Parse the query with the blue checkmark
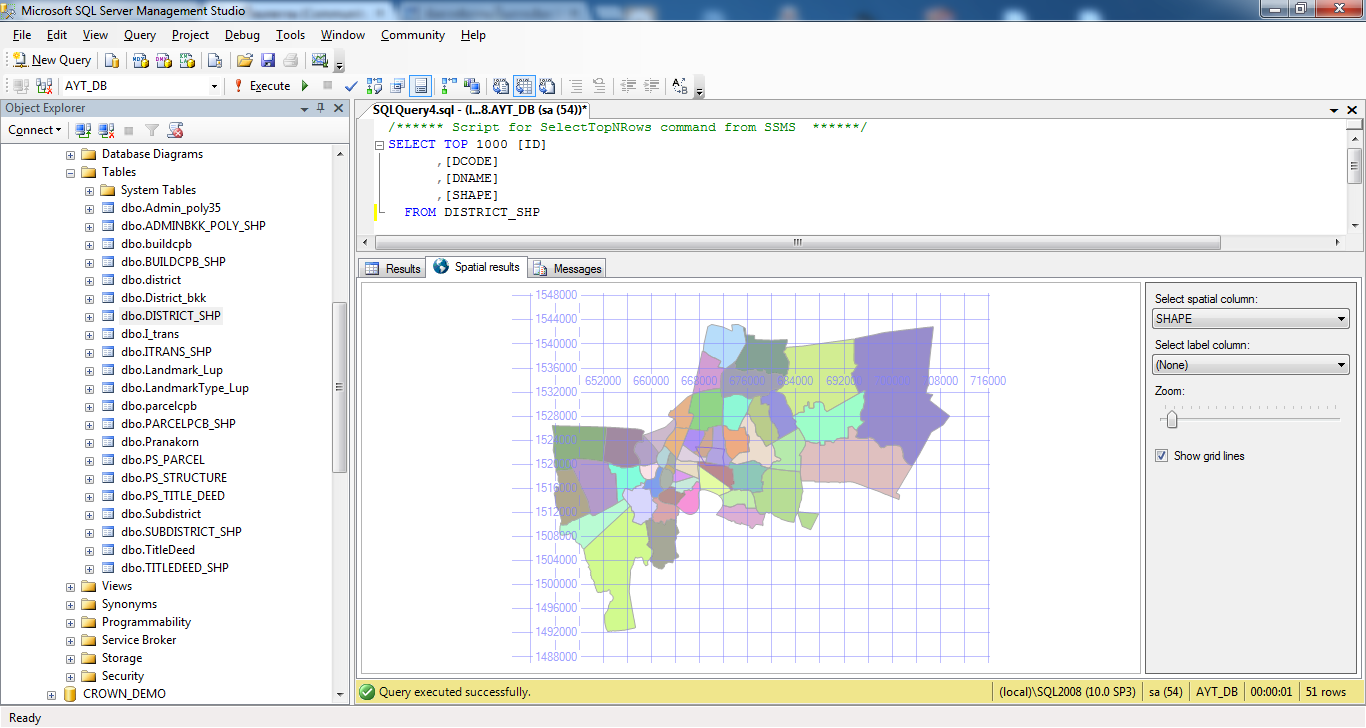This screenshot has height=728, width=1366. click(351, 86)
